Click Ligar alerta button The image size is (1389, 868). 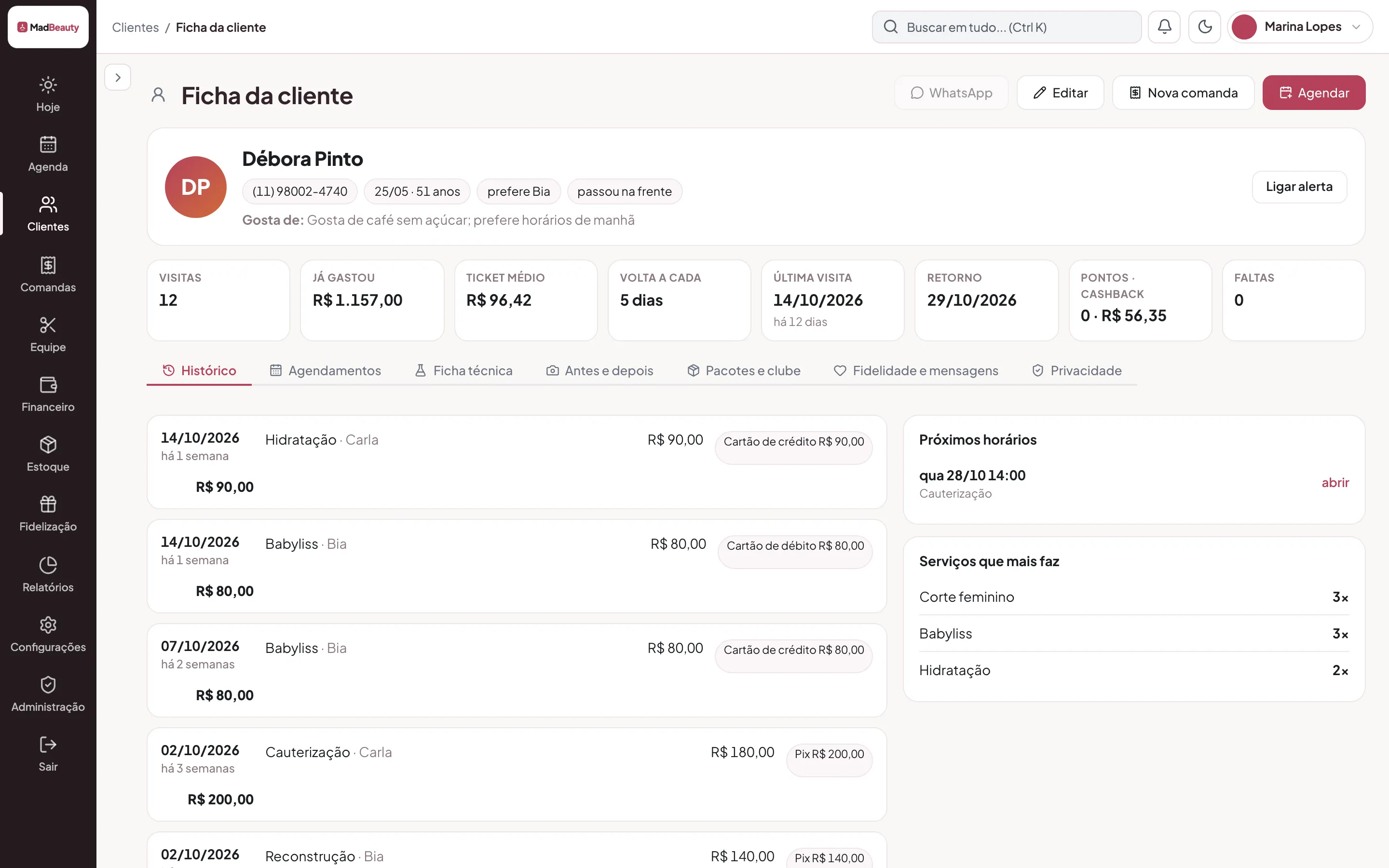1299,187
